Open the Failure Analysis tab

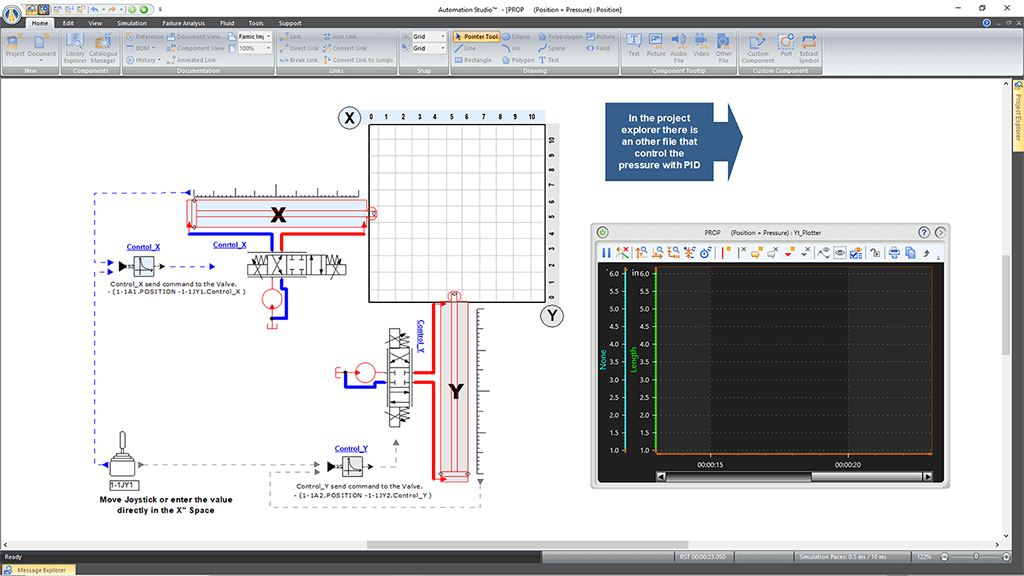click(x=184, y=22)
